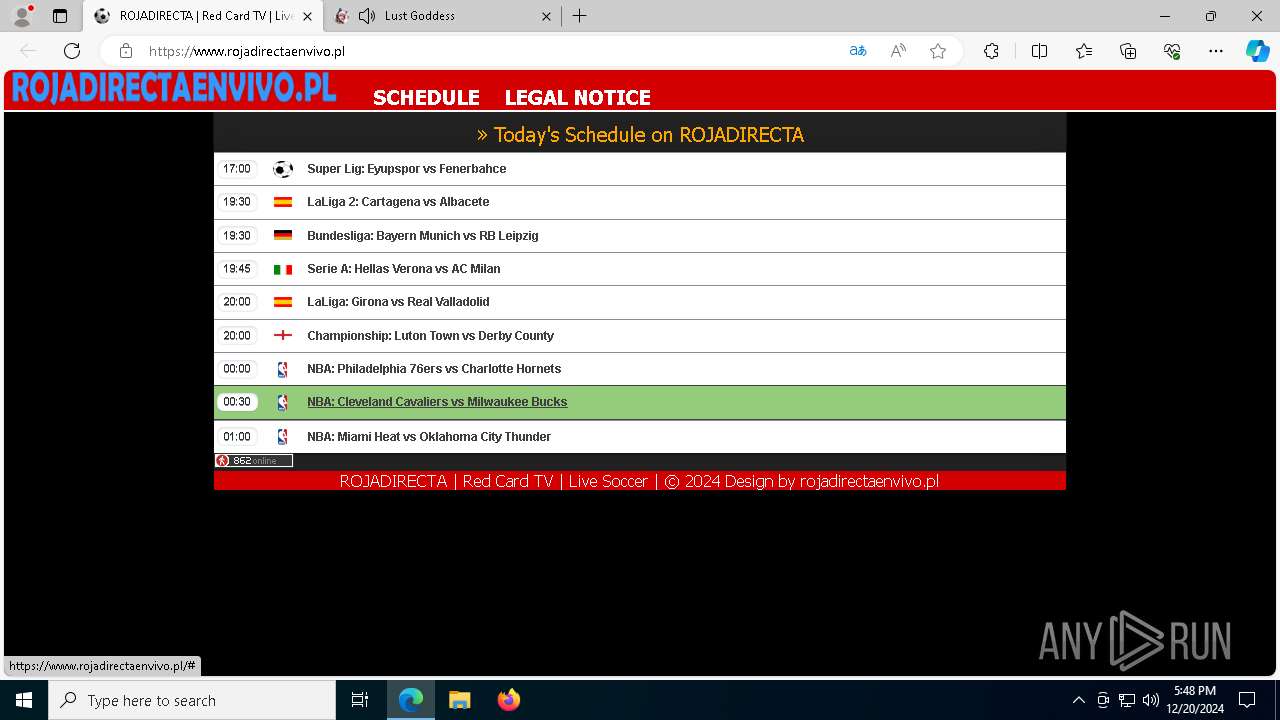Click the footer copyright text rojadirectaenvivo.pl
This screenshot has width=1280, height=720.
[639, 481]
